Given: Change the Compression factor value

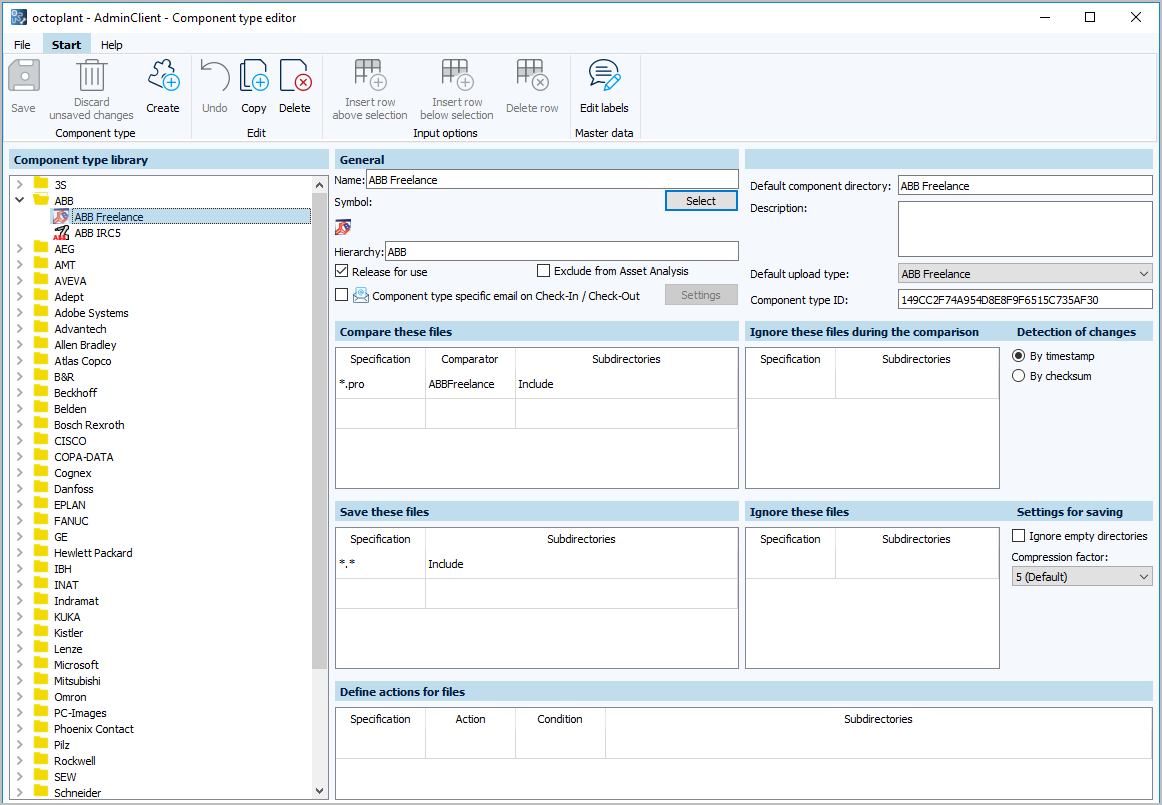Looking at the screenshot, I should coord(1081,576).
